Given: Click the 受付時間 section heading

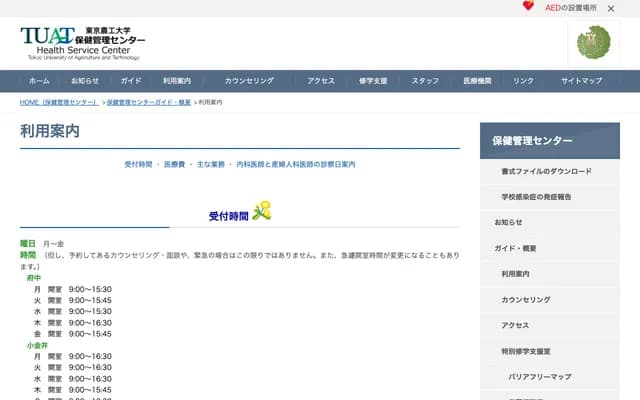Looking at the screenshot, I should coord(229,216).
